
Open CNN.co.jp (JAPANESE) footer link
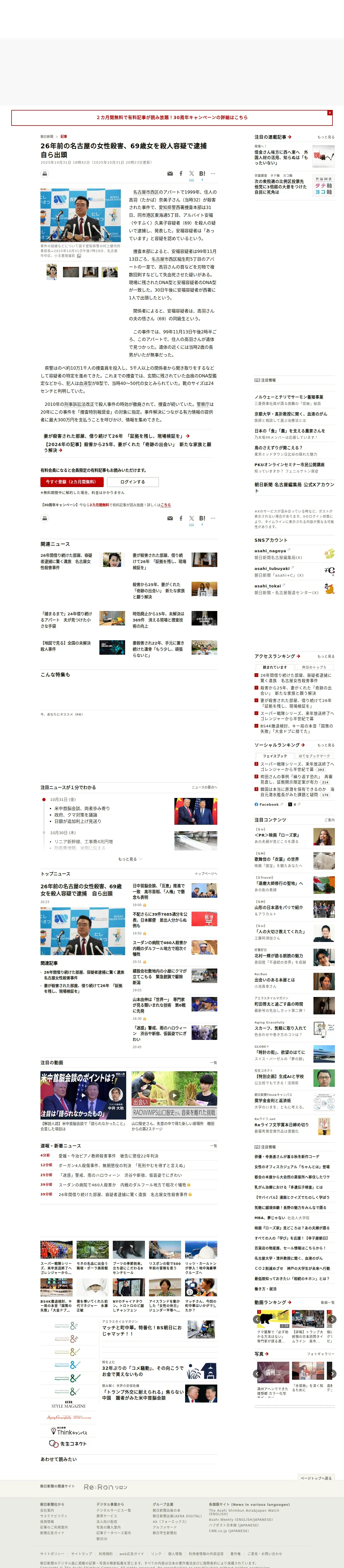(229, 1531)
